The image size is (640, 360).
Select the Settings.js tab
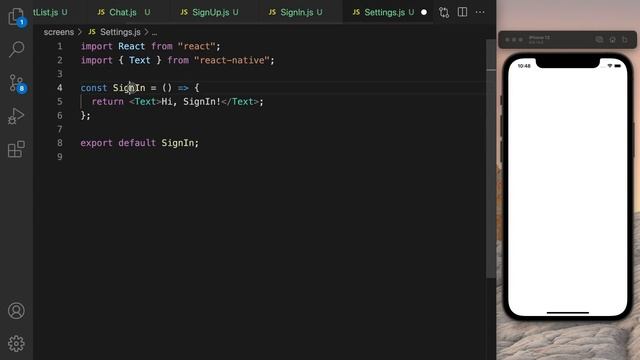384,12
